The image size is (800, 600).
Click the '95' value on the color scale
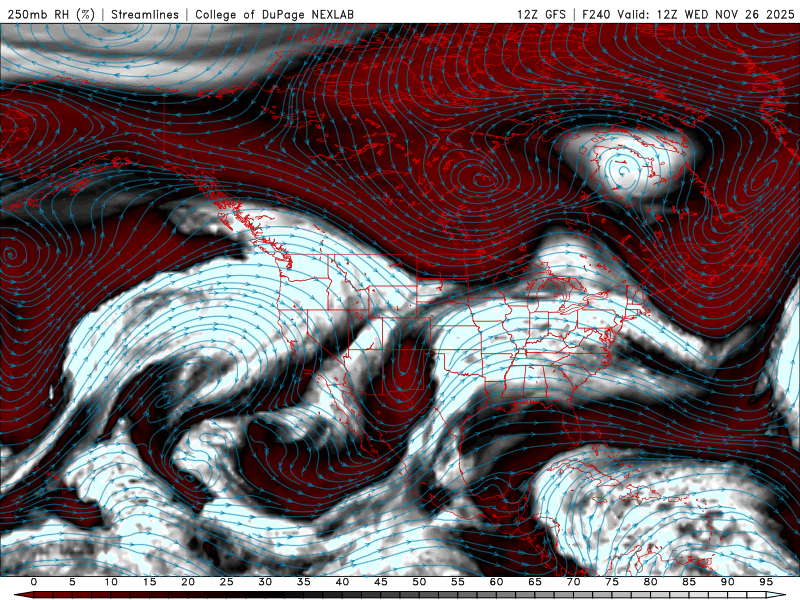click(x=766, y=582)
